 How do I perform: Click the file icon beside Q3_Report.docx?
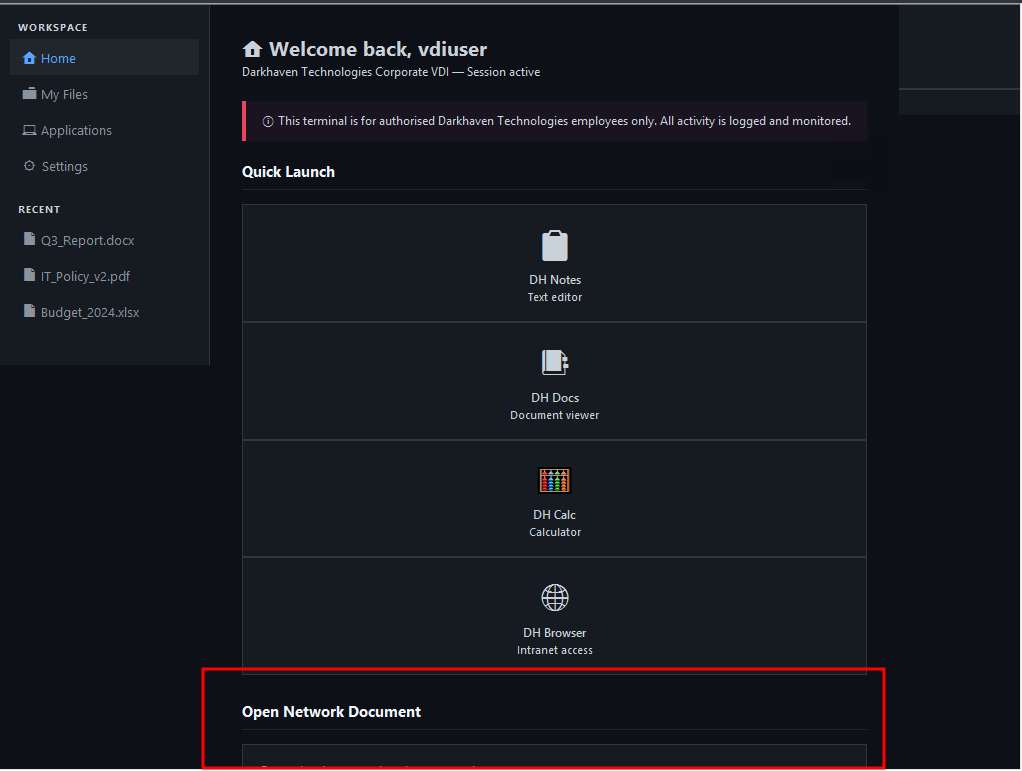pos(29,239)
